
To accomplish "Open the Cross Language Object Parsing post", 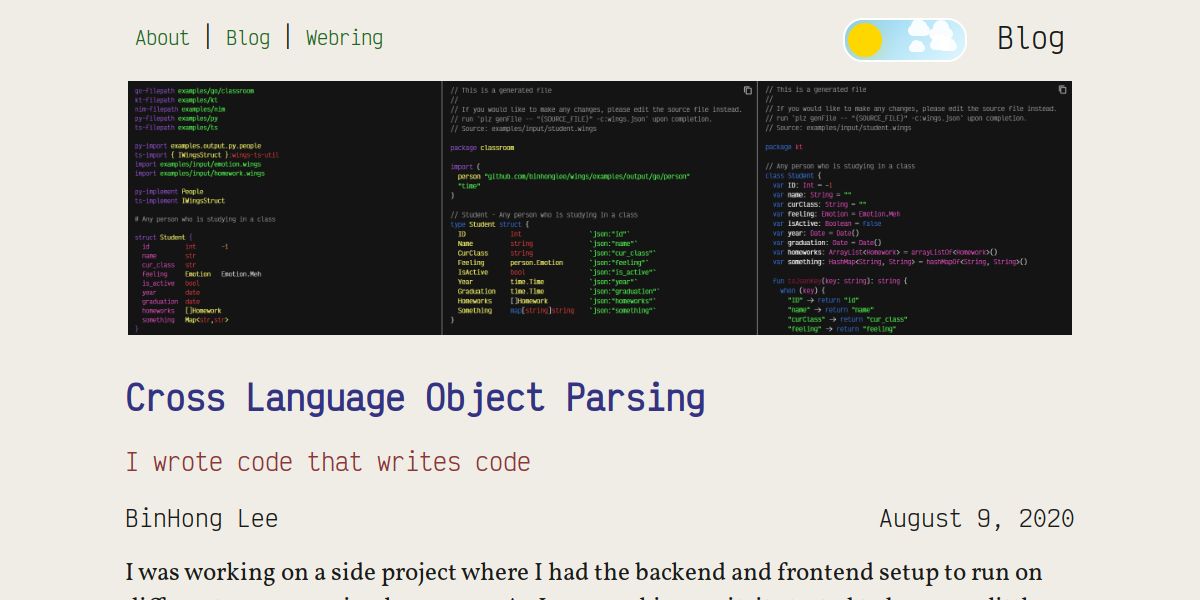I will pyautogui.click(x=414, y=397).
